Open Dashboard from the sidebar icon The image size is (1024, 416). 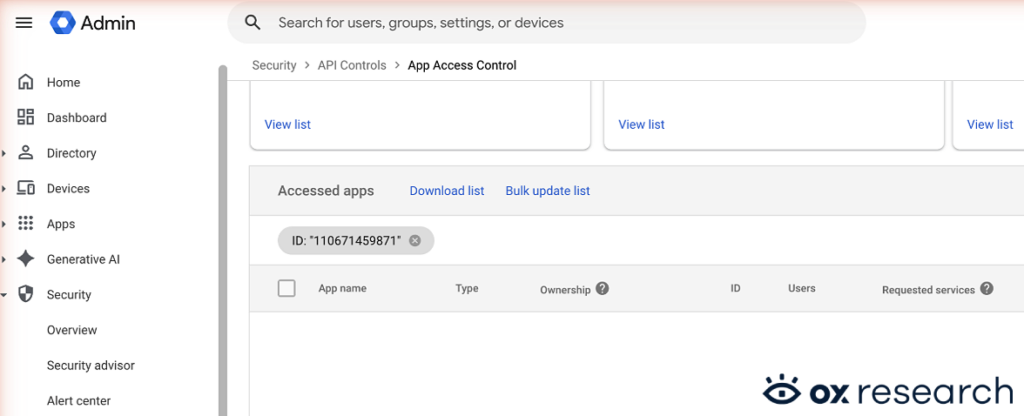point(26,118)
